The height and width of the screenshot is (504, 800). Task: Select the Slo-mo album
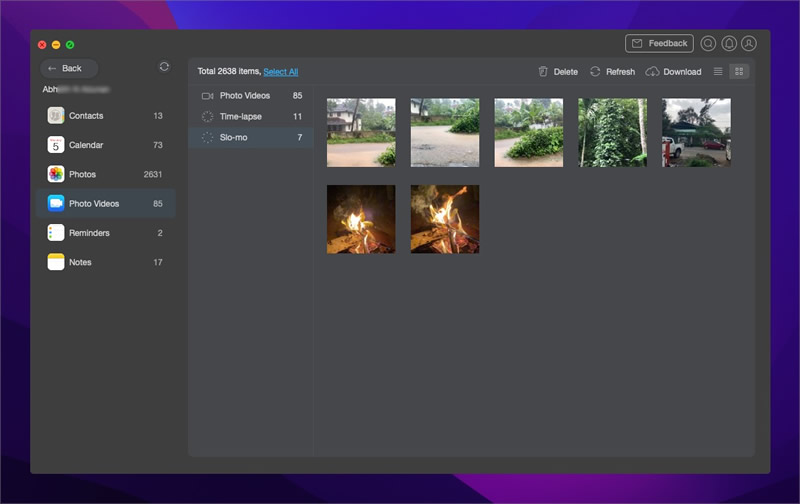[251, 137]
